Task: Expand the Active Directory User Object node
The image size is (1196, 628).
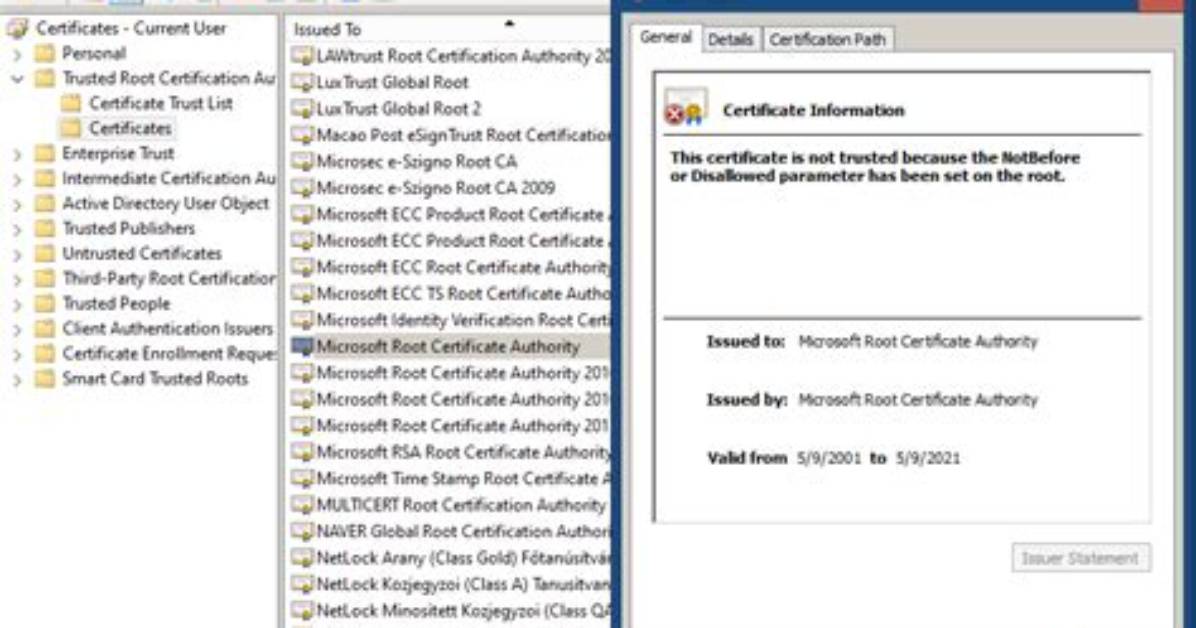Action: click(x=17, y=205)
